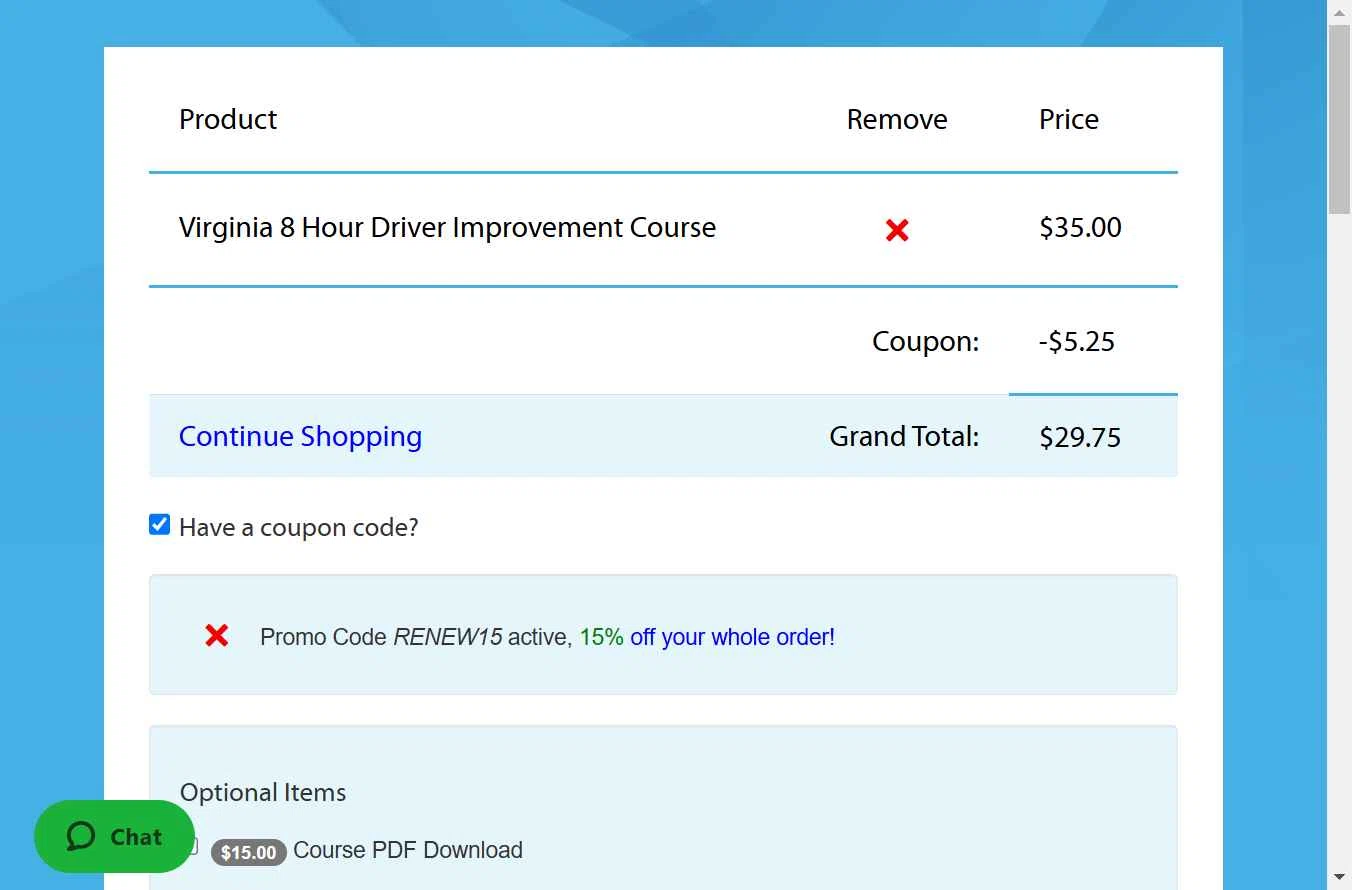Click the Optional Items heading
The image size is (1352, 890).
pyautogui.click(x=263, y=792)
